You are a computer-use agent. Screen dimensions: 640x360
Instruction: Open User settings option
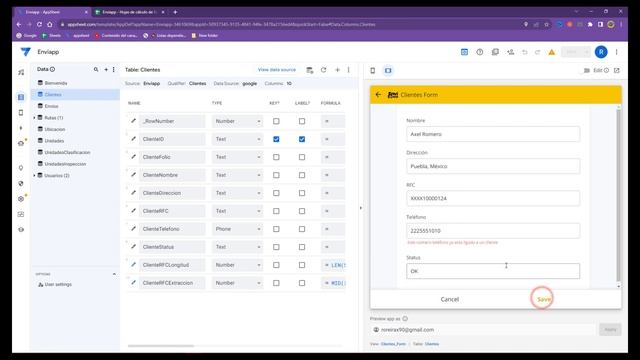point(58,284)
